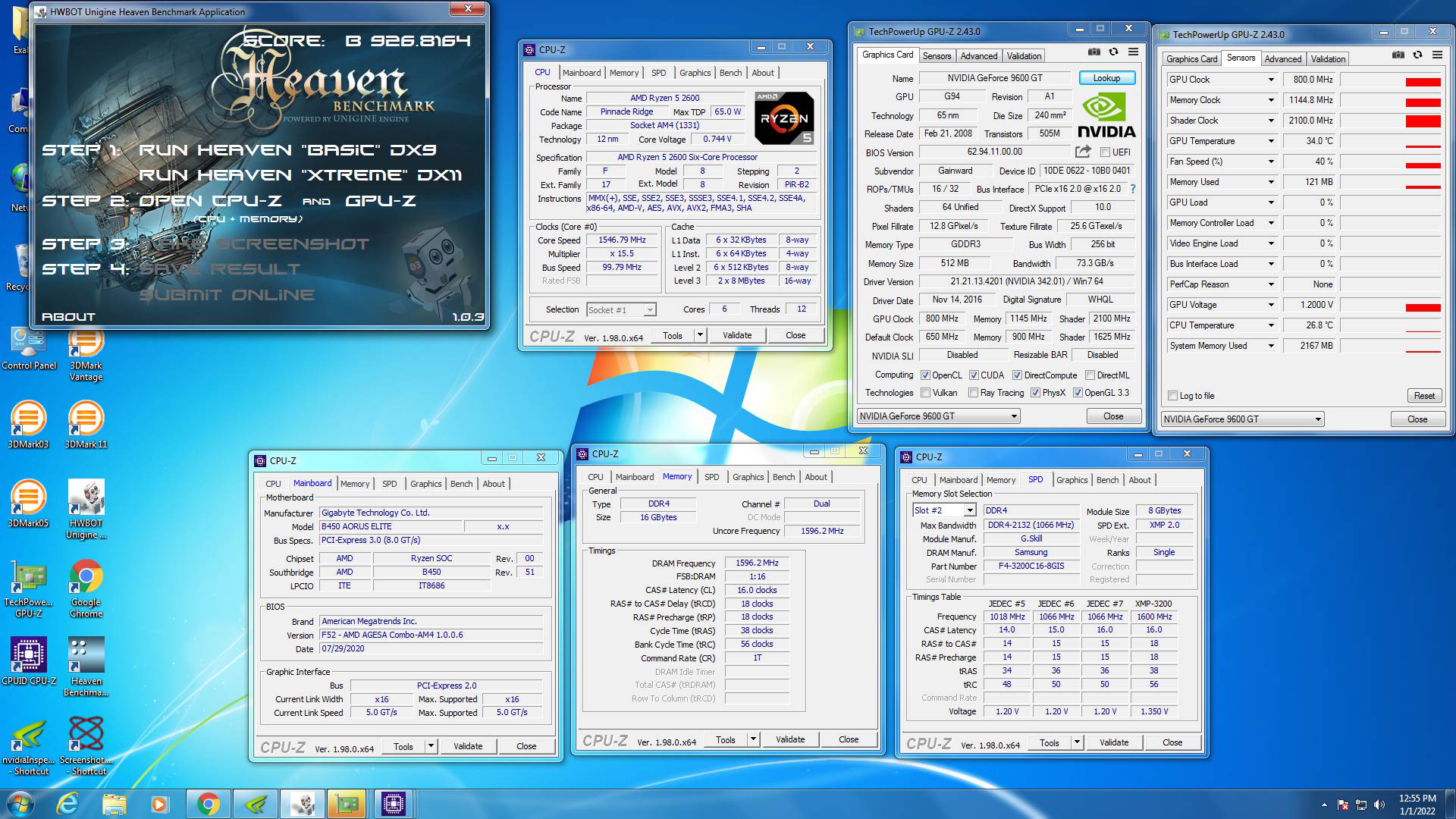The width and height of the screenshot is (1456, 819).
Task: Open the 3DMark03 desktop shortcut
Action: (28, 425)
